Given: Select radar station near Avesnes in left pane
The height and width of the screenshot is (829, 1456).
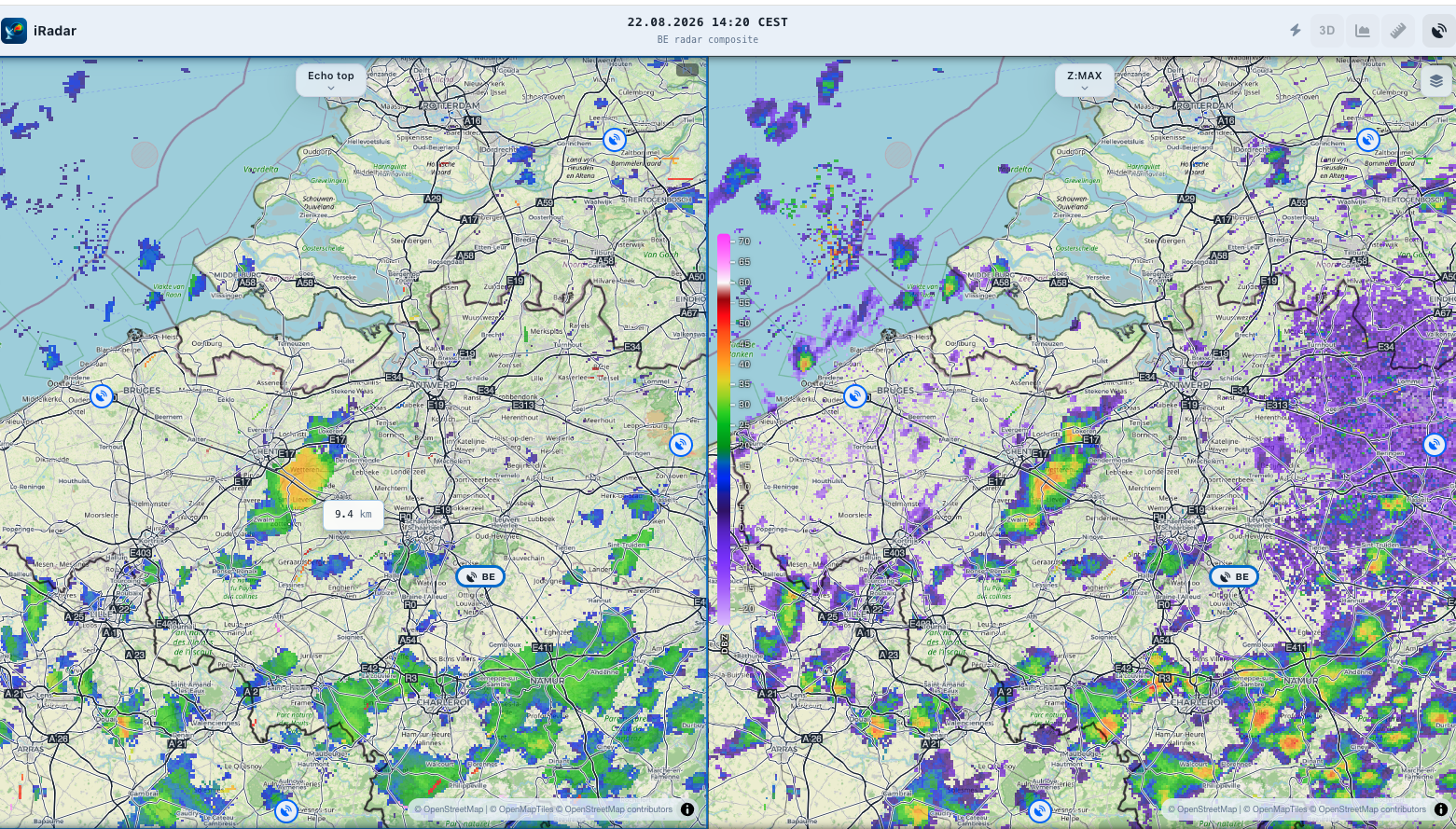Looking at the screenshot, I should (286, 811).
